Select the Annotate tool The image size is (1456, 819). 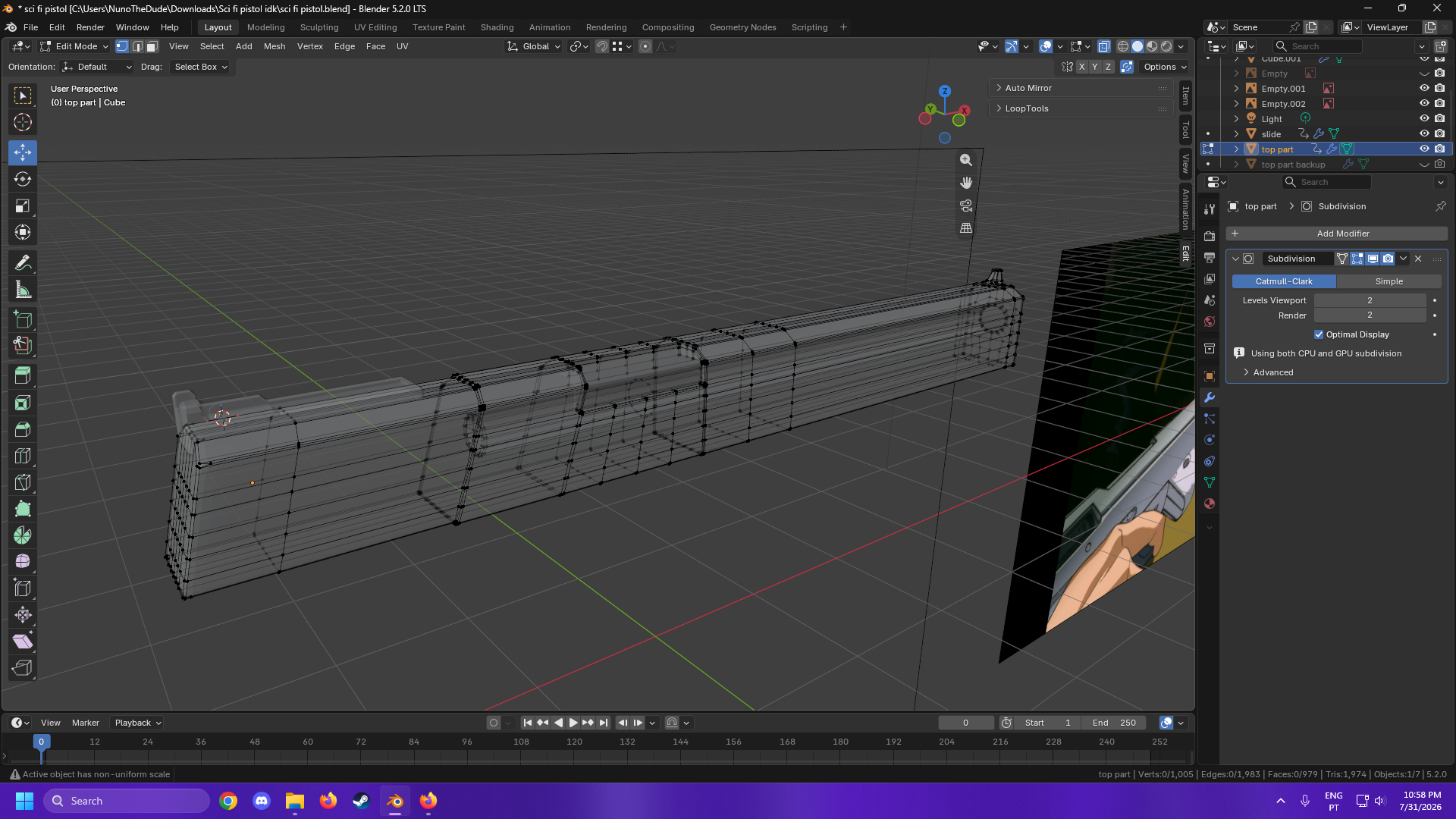pos(23,262)
